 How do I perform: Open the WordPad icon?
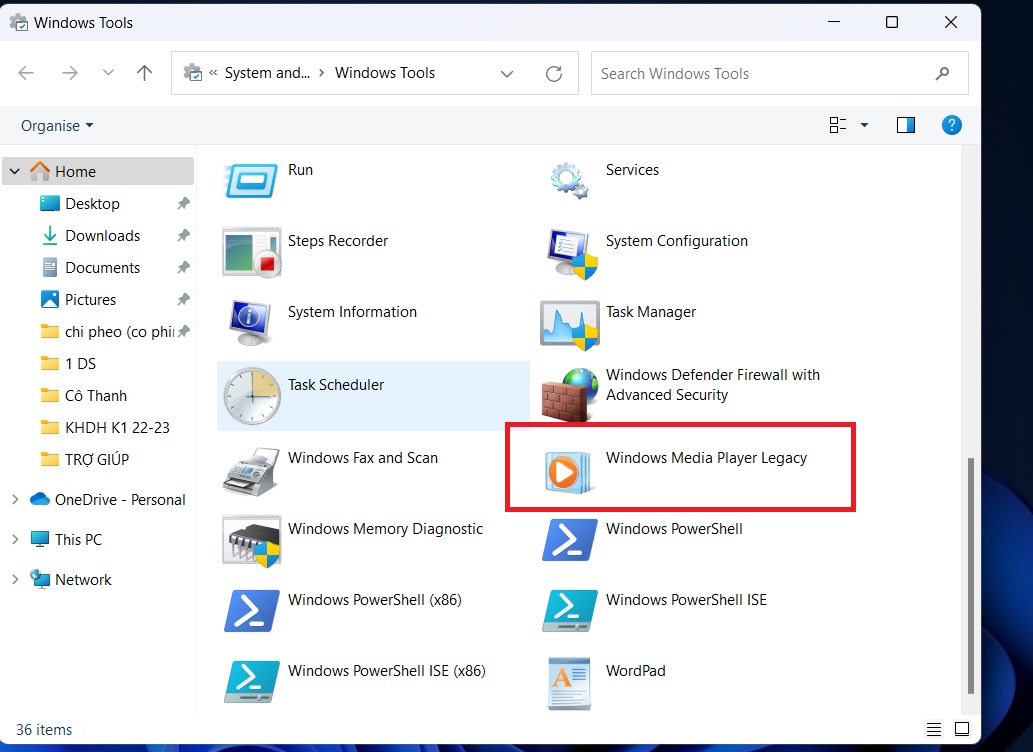(x=569, y=683)
